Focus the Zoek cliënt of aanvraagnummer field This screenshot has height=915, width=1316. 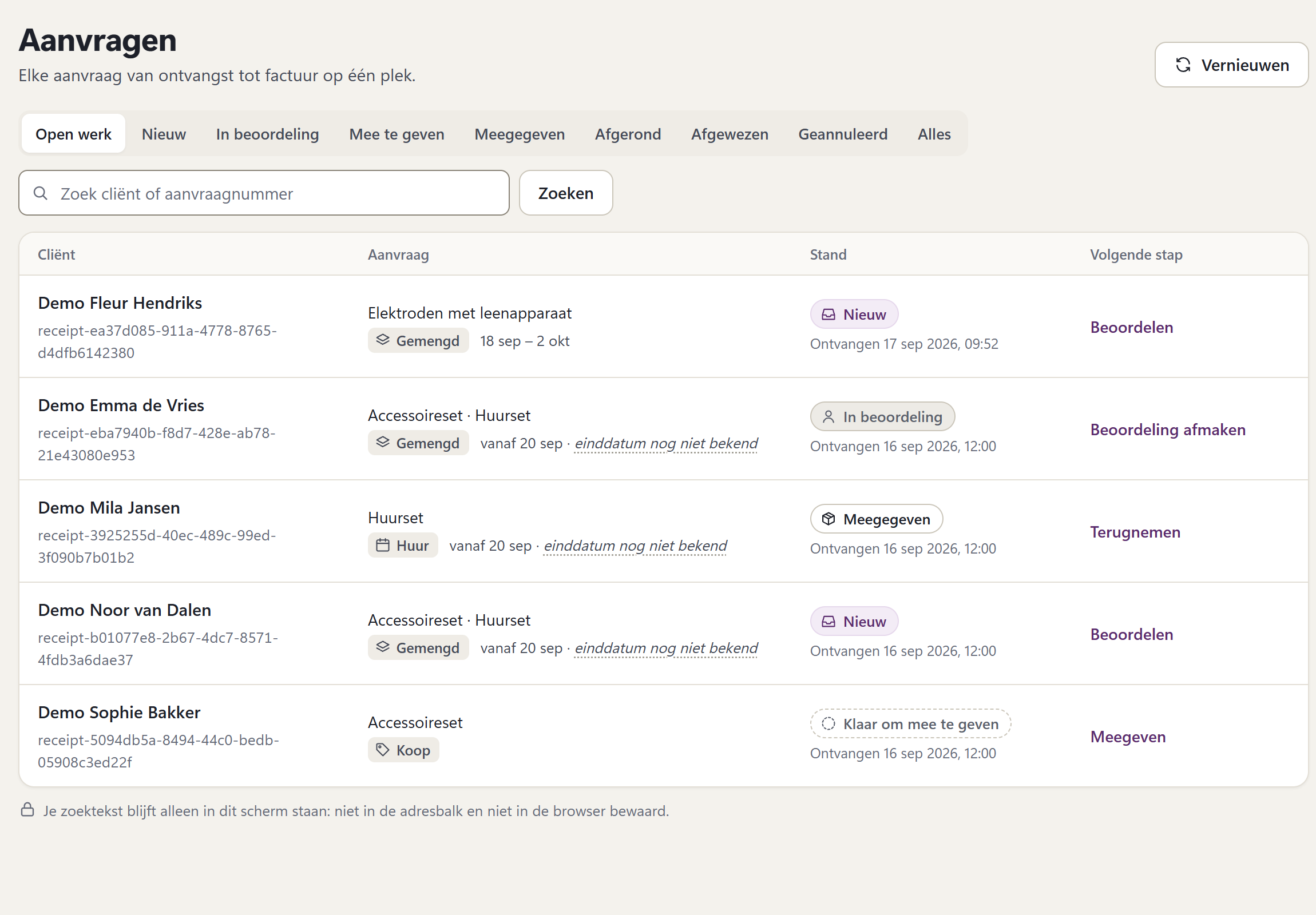(264, 193)
